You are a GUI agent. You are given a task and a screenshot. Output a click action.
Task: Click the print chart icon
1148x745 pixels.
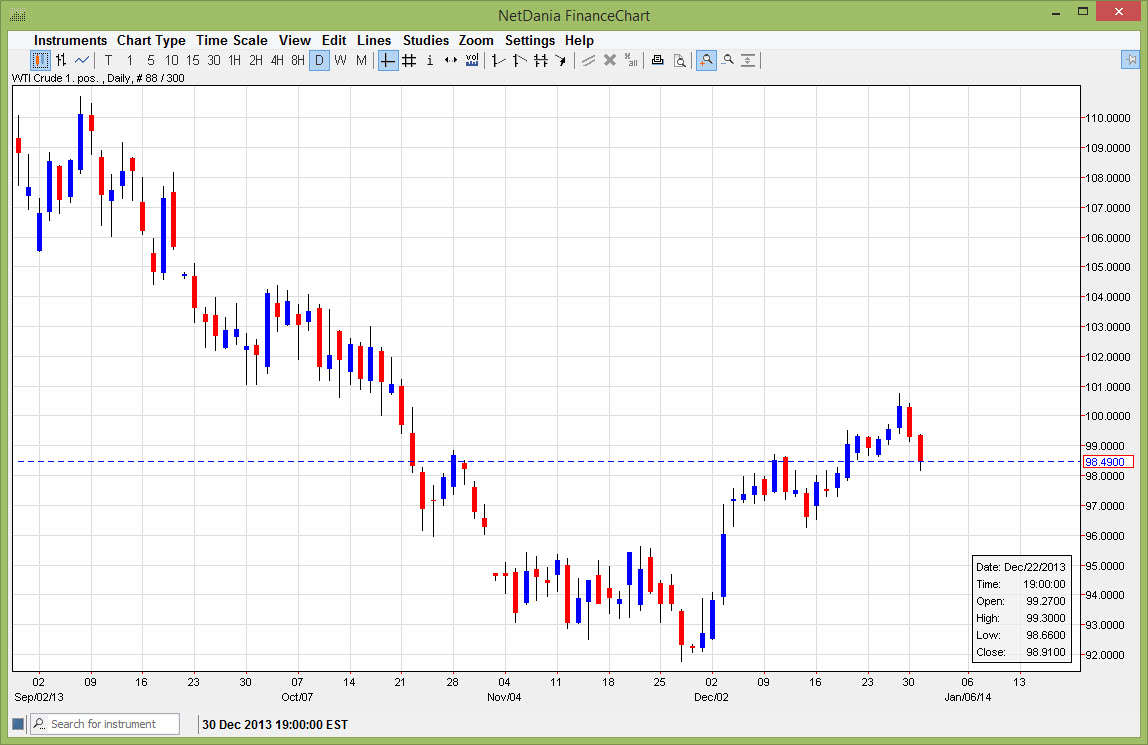[x=657, y=61]
